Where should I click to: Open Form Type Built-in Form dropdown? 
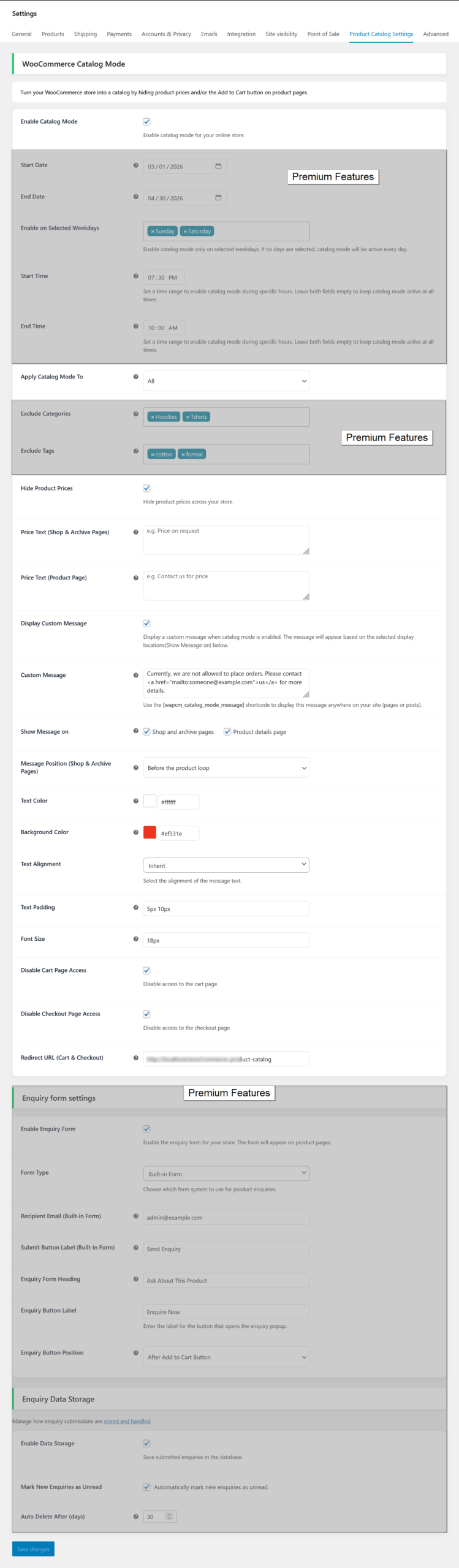pyautogui.click(x=226, y=1174)
